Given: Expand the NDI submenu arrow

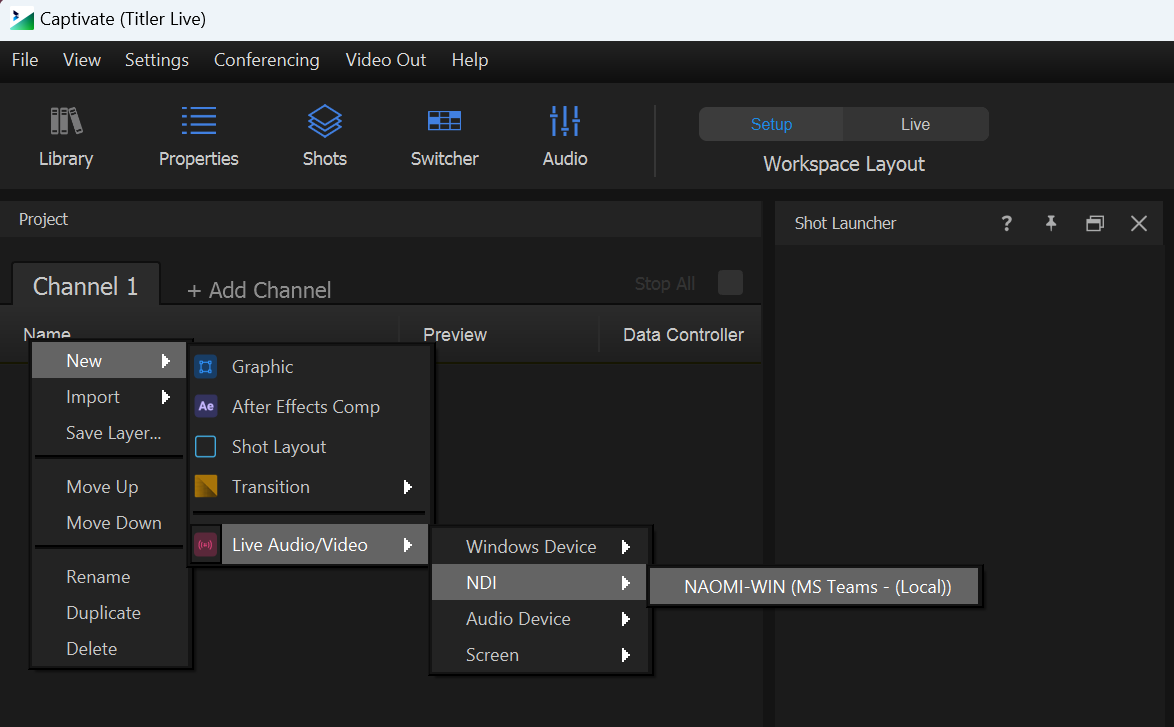Looking at the screenshot, I should (x=625, y=583).
